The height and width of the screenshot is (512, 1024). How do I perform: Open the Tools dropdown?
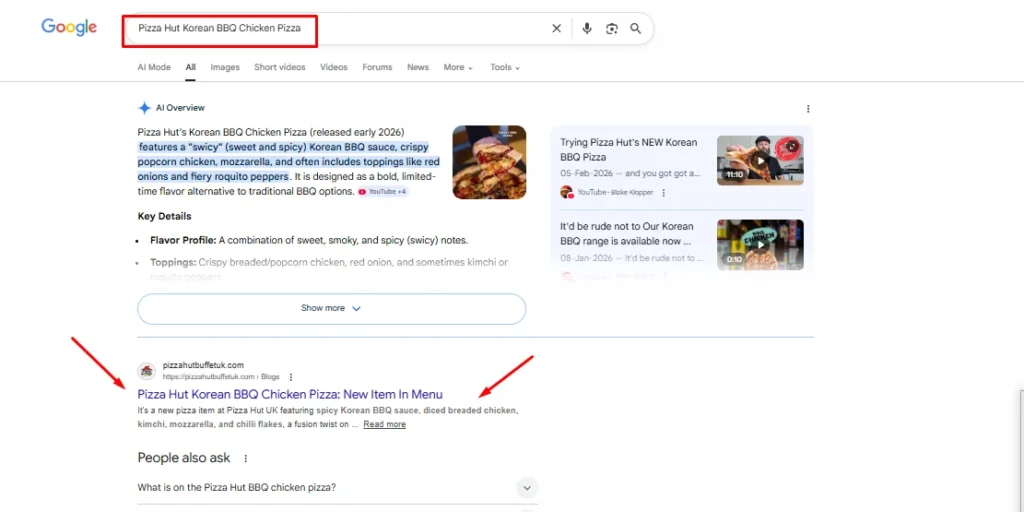click(x=504, y=68)
